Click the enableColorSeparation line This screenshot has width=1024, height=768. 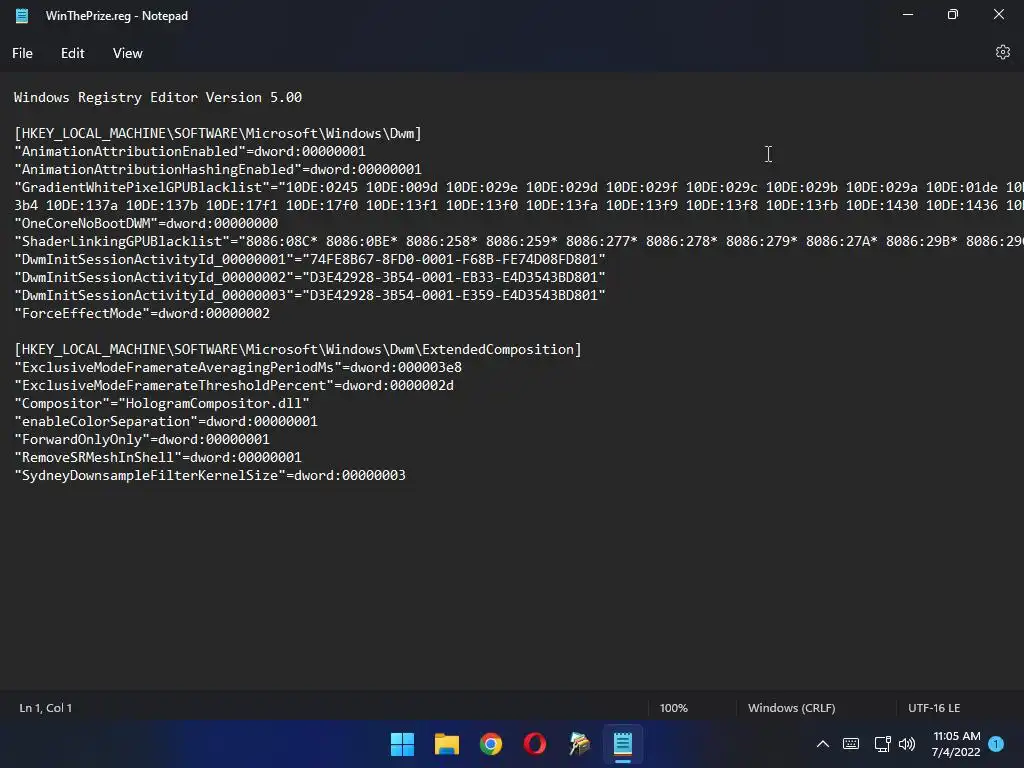coord(166,421)
